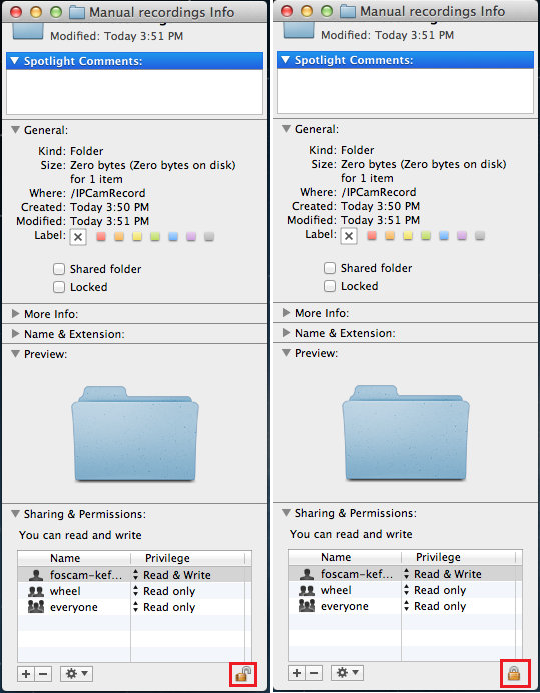Select yellow label color in left window

[x=137, y=236]
